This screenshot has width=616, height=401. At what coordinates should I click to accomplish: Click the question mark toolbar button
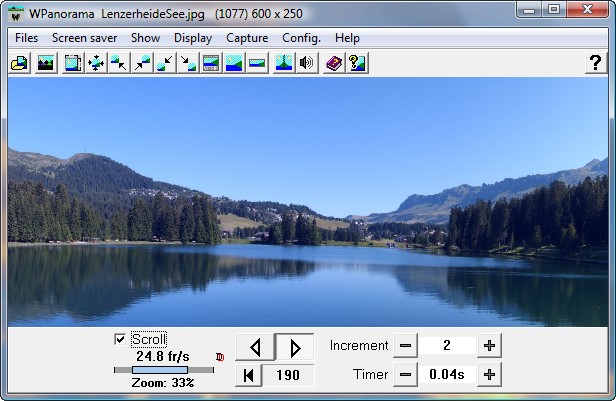pos(594,63)
